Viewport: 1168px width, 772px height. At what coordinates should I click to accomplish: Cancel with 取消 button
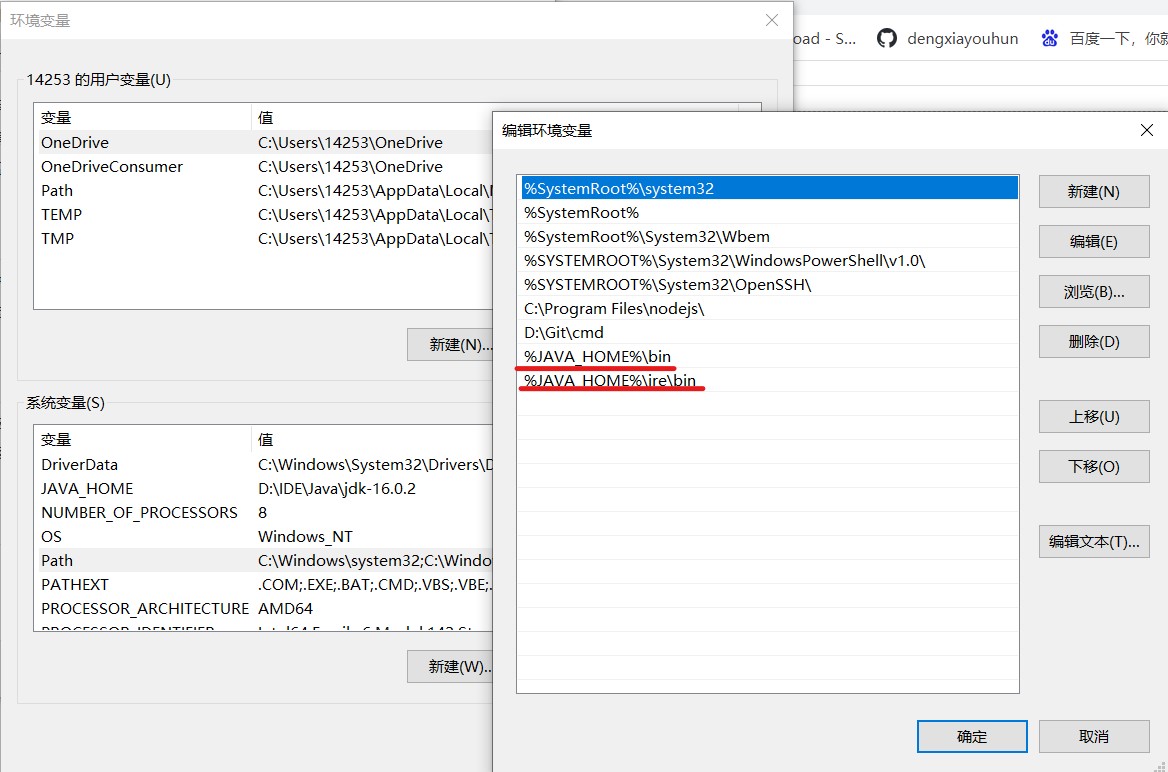[x=1094, y=736]
